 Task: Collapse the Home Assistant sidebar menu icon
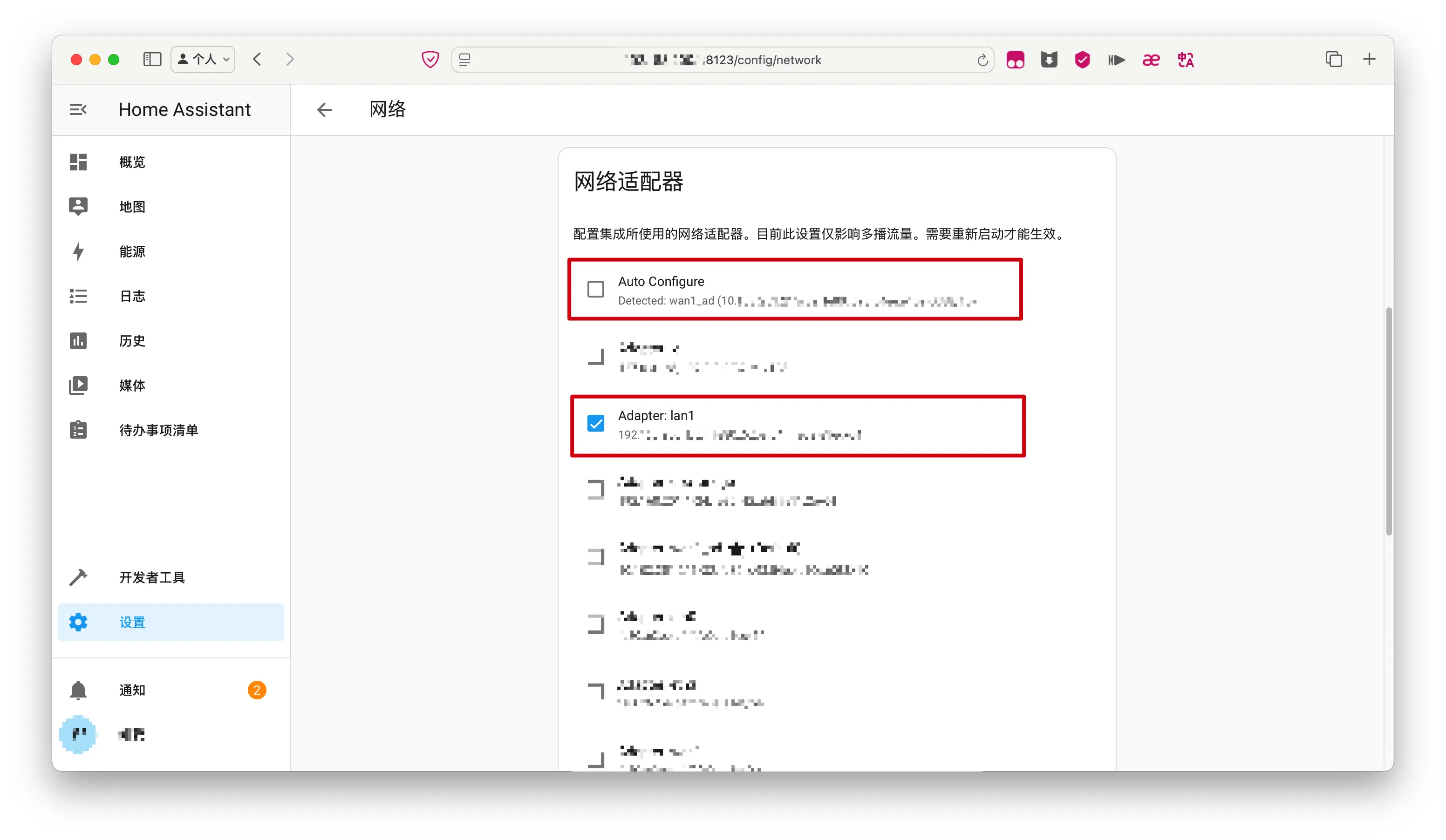pos(78,109)
